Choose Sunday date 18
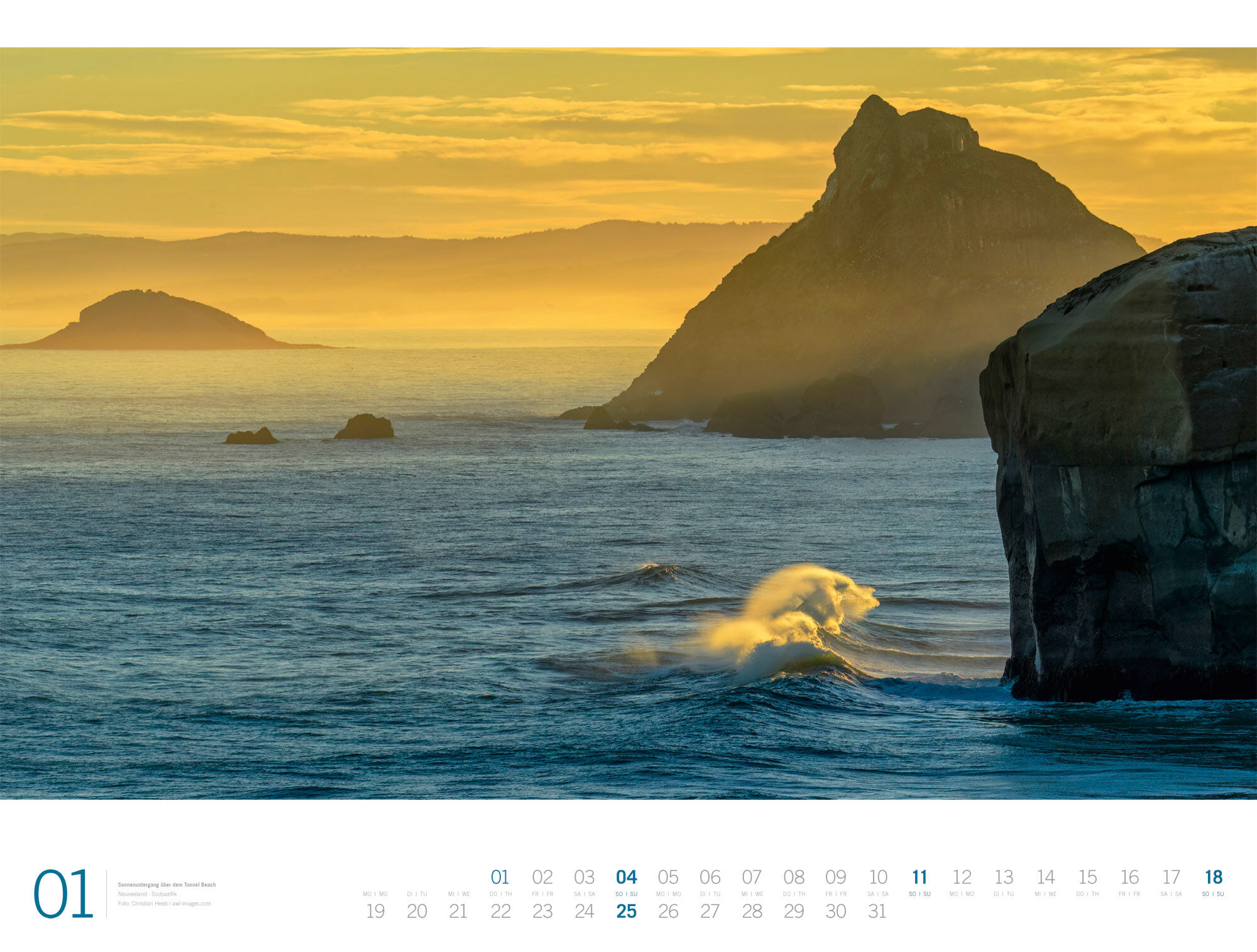 click(1213, 877)
